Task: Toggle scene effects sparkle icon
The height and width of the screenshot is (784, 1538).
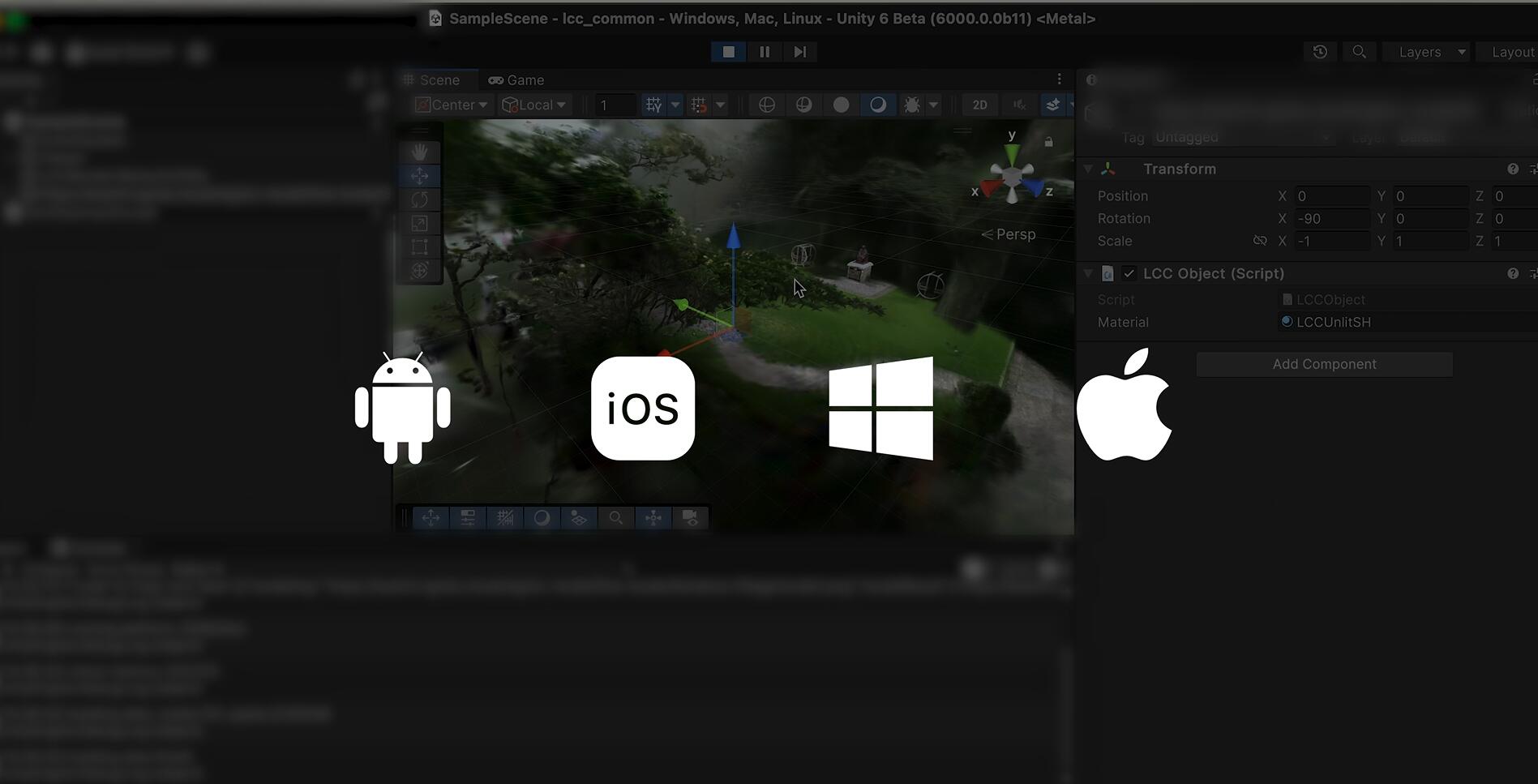Action: 1052,105
